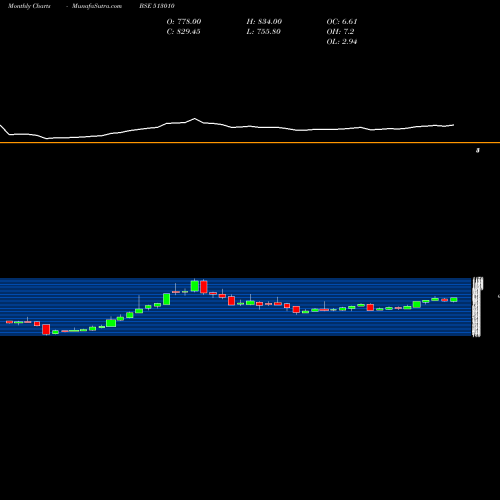Viewport: 500px width, 500px height.
Task: Select the 'BSE 513010' ticker label
Action: [x=157, y=6]
